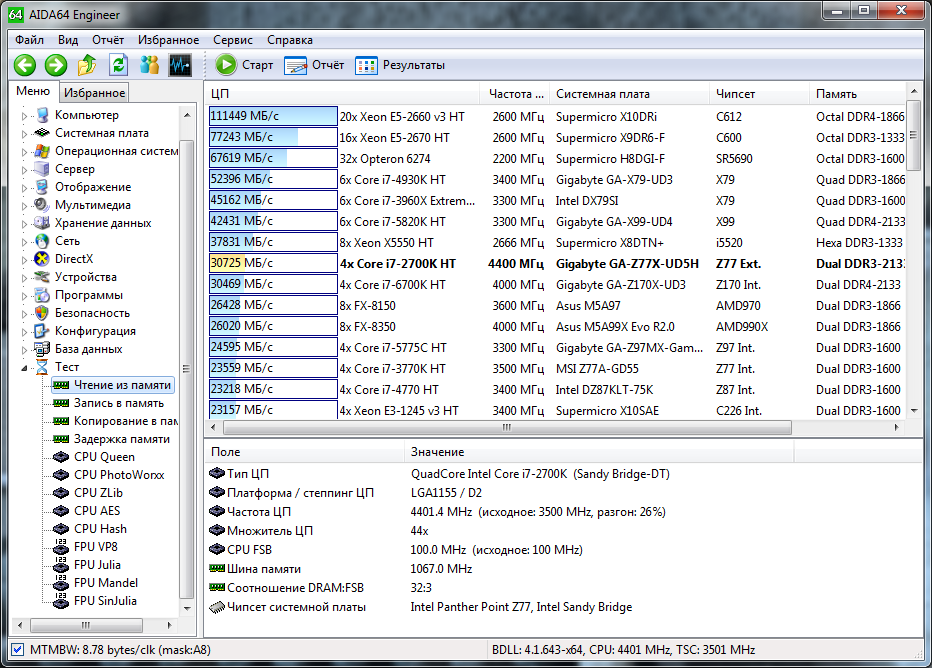Click the CPU Hash chip icon
This screenshot has height=668, width=932.
61,529
